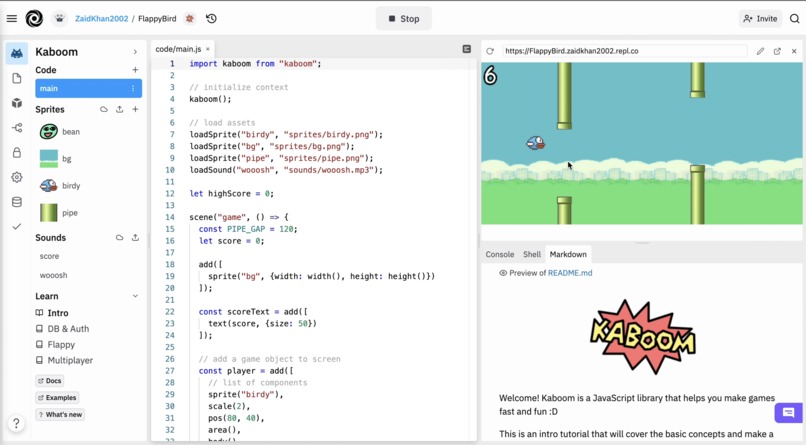Open the chat bubble widget

click(789, 413)
